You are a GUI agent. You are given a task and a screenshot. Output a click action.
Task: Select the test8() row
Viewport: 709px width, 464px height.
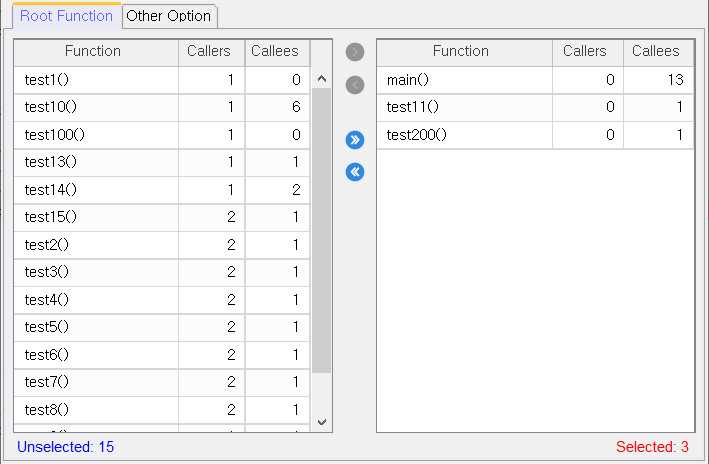pos(162,410)
